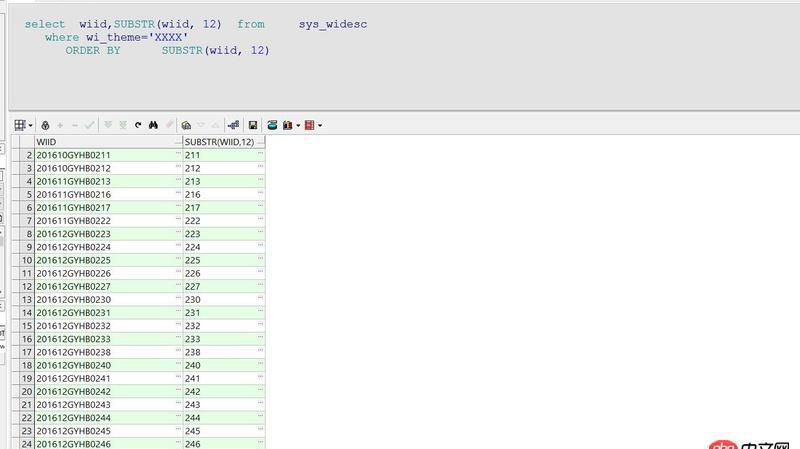The image size is (800, 449).
Task: Click the grid select-mode icon
Action: pyautogui.click(x=20, y=125)
